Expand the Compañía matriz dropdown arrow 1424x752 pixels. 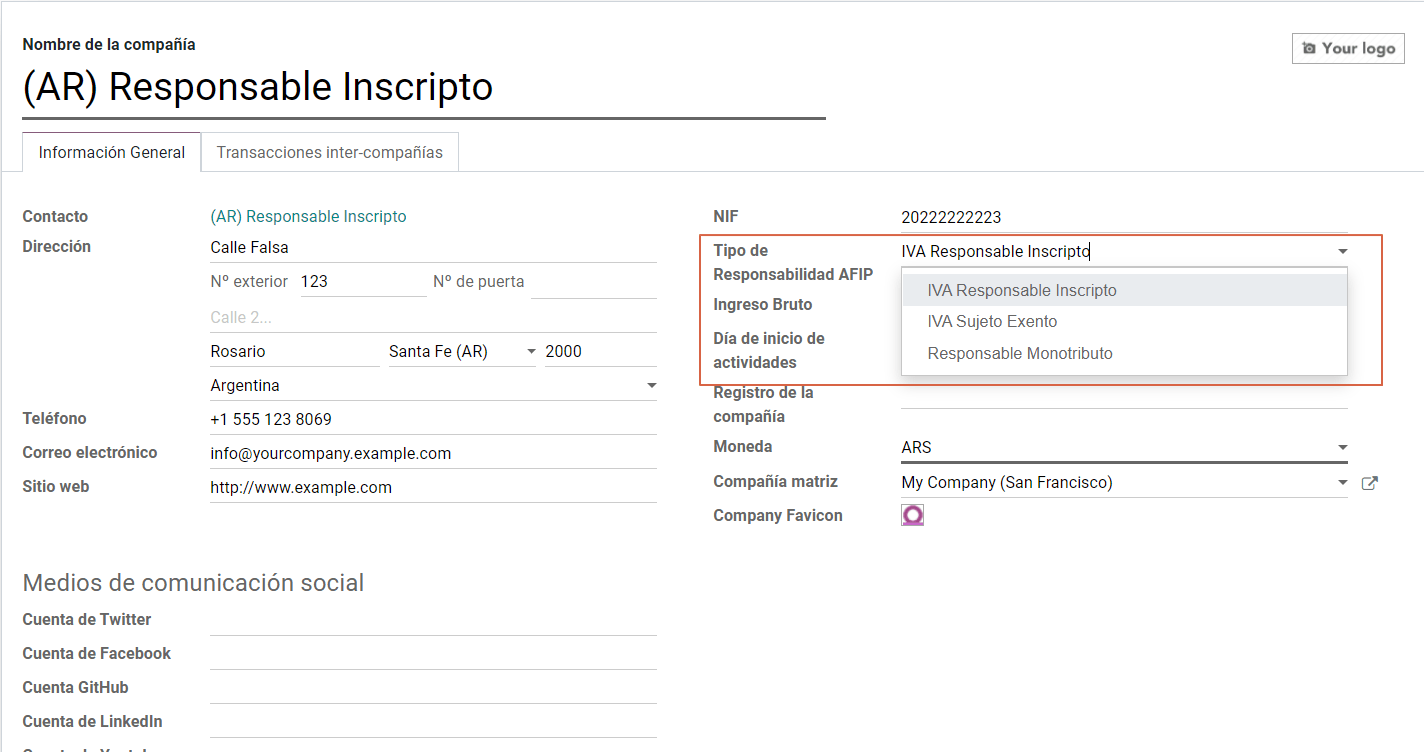(x=1342, y=483)
